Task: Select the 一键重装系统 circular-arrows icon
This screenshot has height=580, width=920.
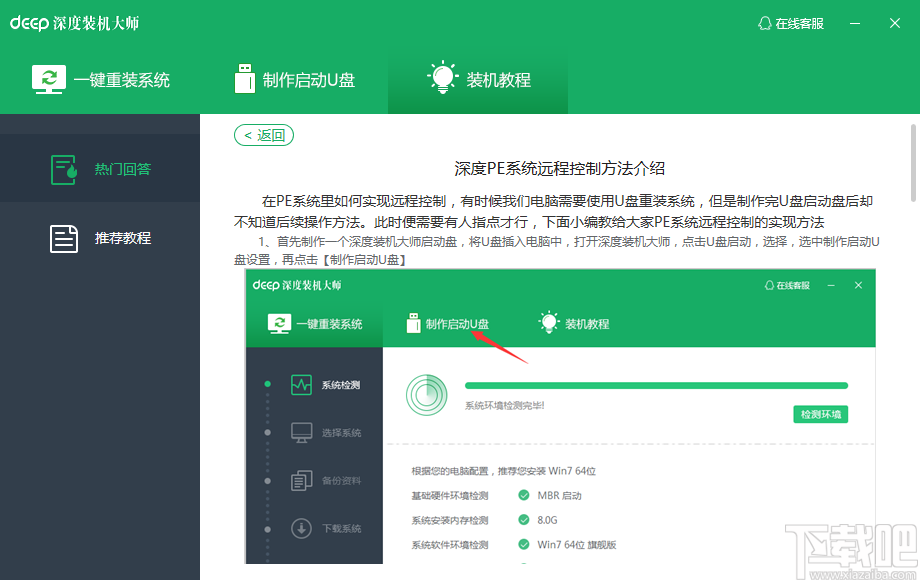Action: coord(49,79)
